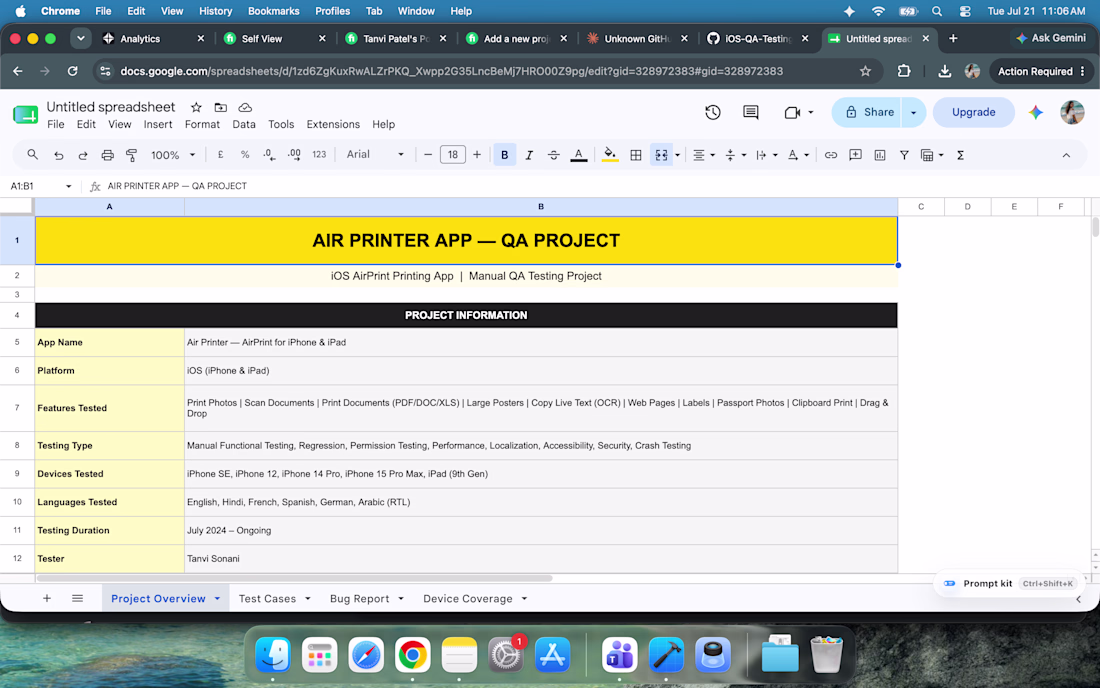This screenshot has height=688, width=1100.
Task: Bookmark this page star icon
Action: pyautogui.click(x=865, y=71)
